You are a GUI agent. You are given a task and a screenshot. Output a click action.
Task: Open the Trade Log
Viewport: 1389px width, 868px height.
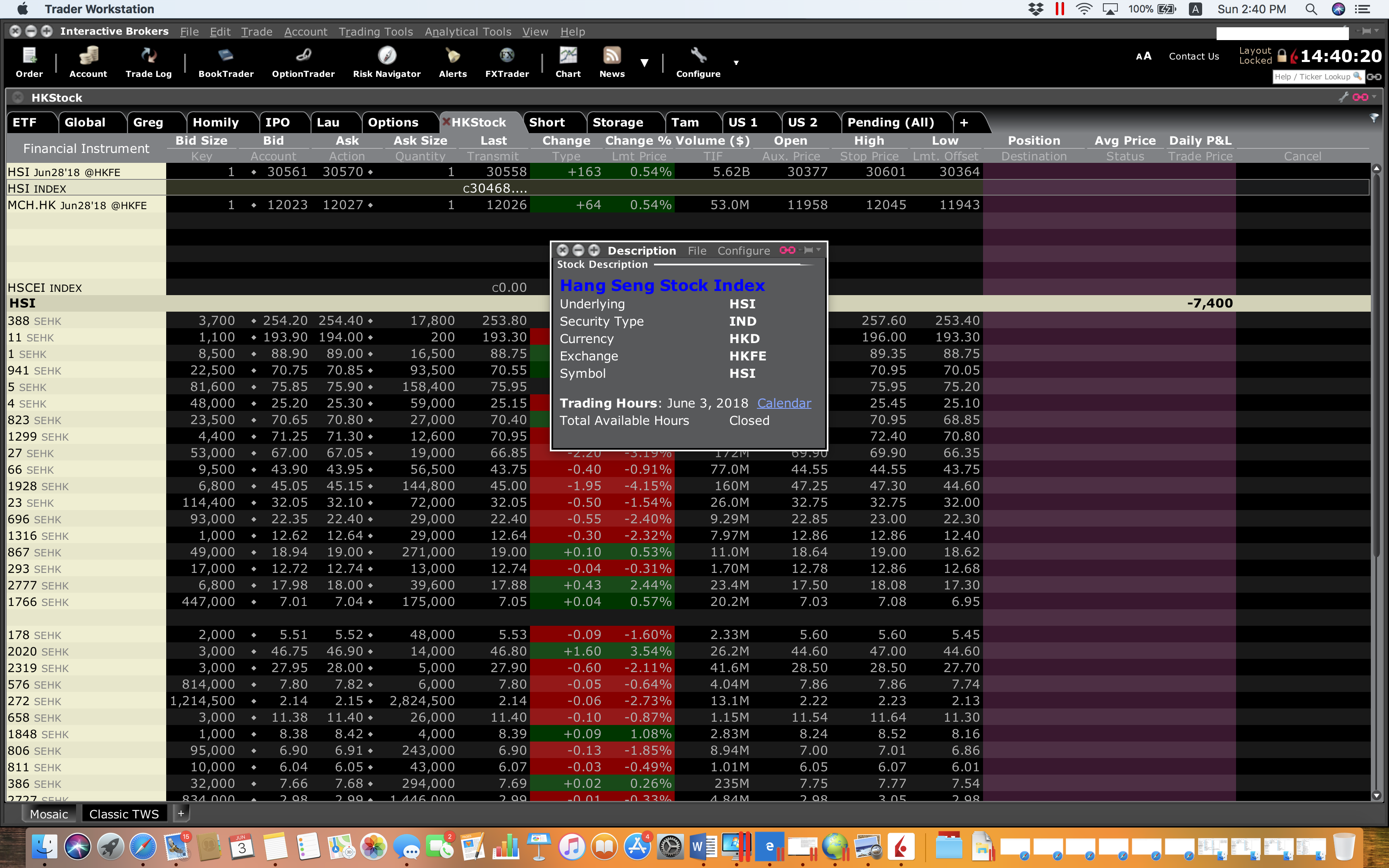149,62
